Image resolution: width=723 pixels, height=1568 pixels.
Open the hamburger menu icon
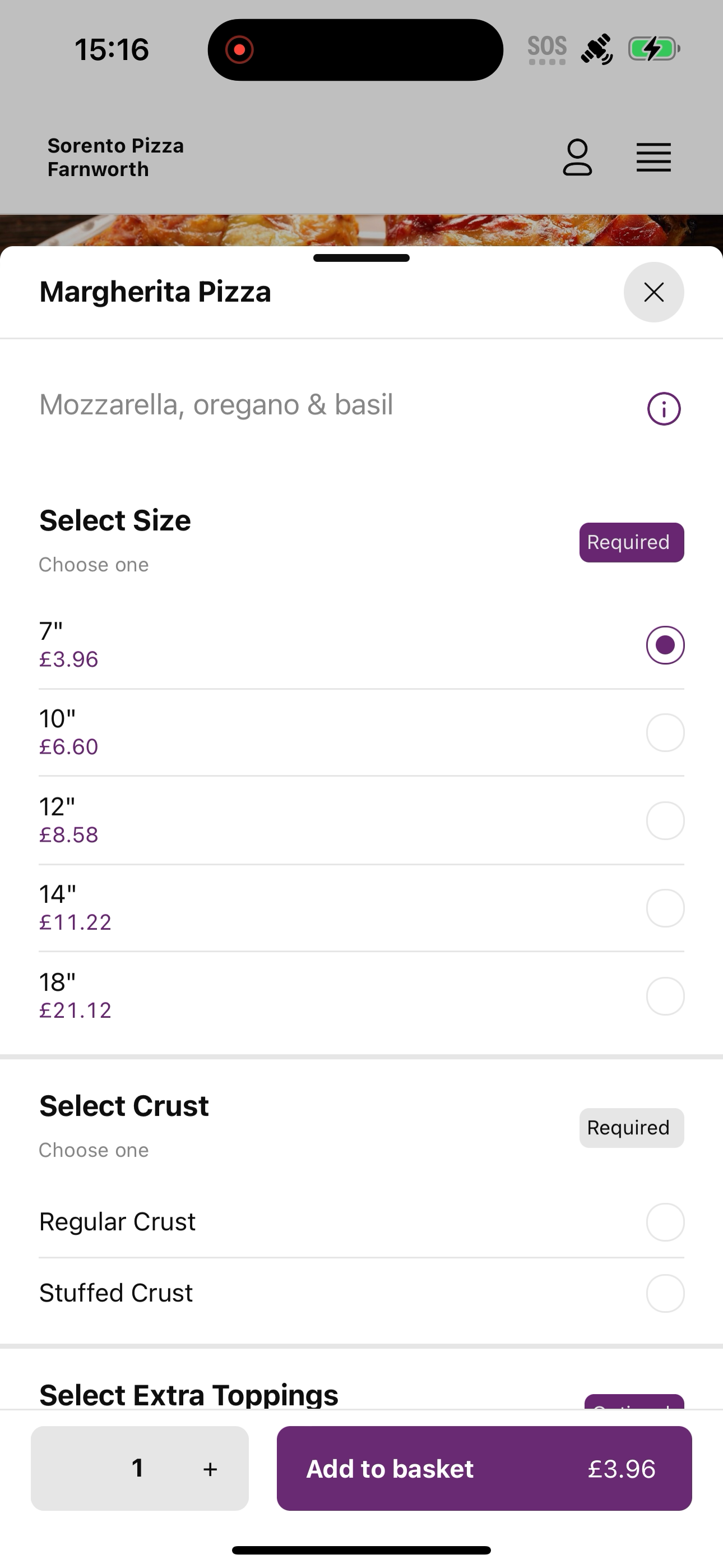click(654, 158)
